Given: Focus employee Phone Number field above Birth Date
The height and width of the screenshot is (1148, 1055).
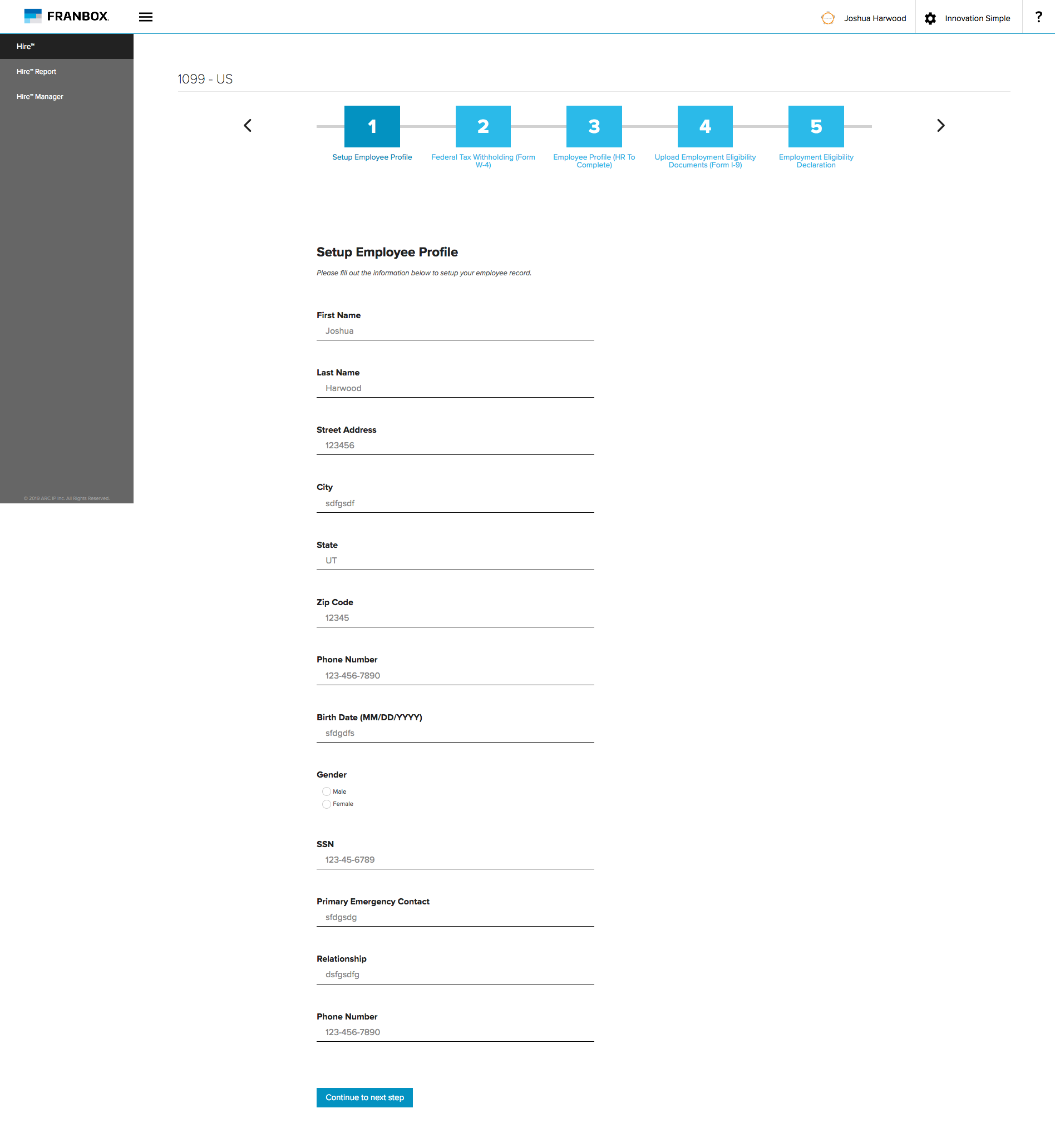Looking at the screenshot, I should [455, 676].
